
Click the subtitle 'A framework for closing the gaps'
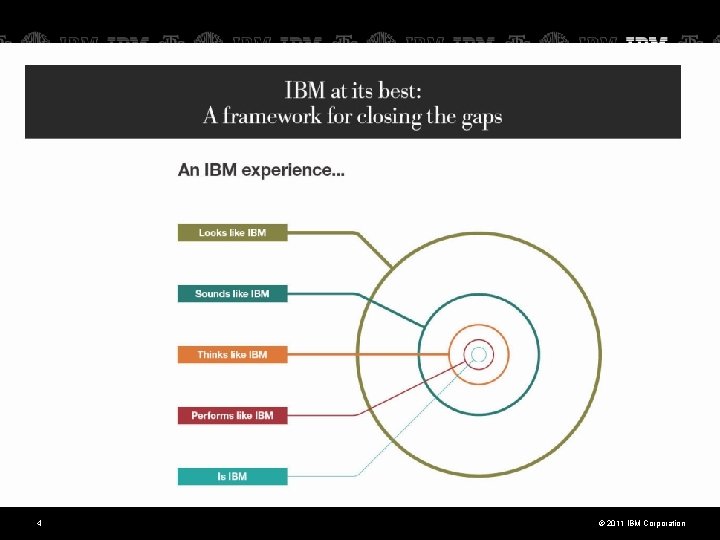[x=353, y=116]
